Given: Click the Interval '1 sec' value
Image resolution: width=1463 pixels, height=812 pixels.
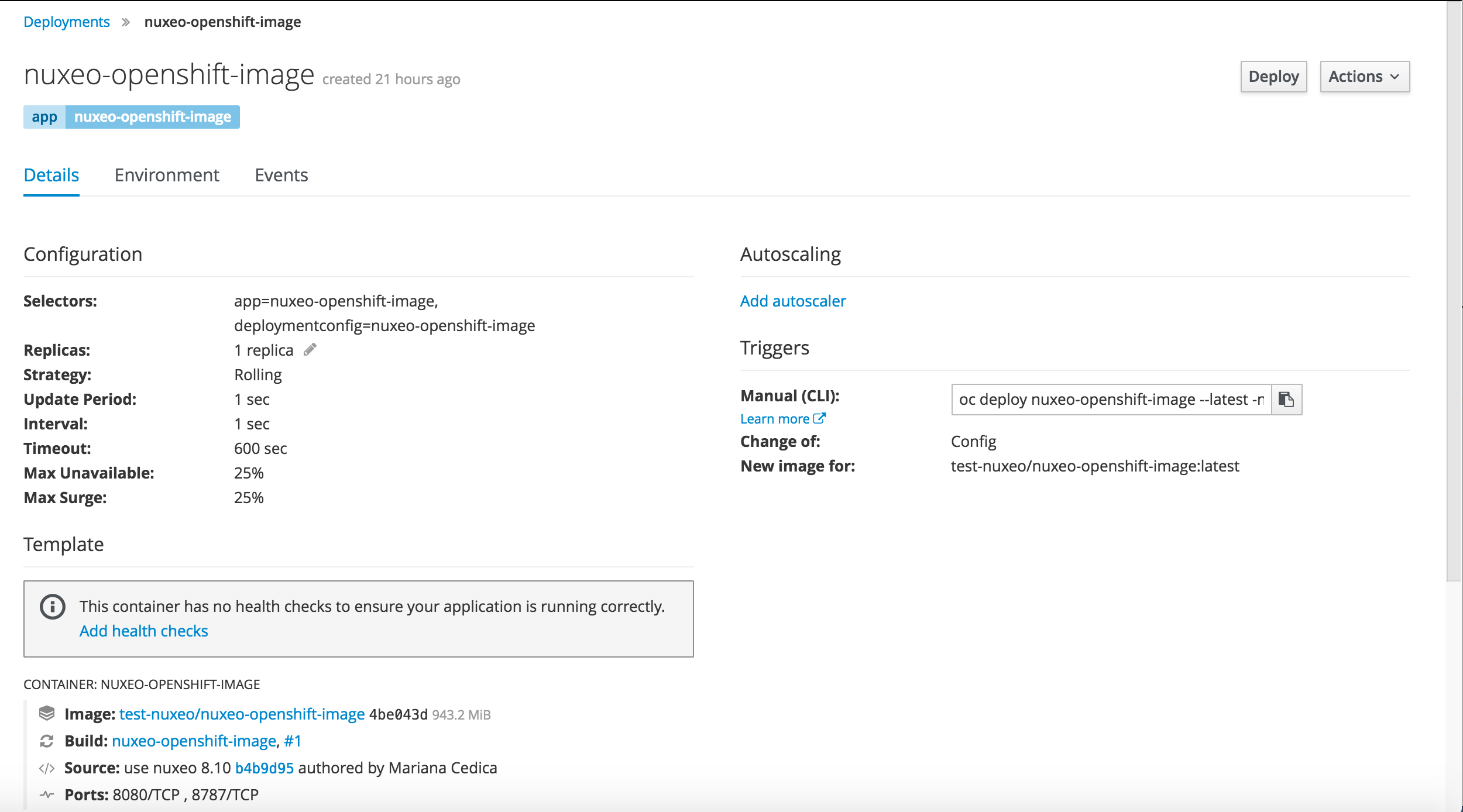Looking at the screenshot, I should pos(252,424).
